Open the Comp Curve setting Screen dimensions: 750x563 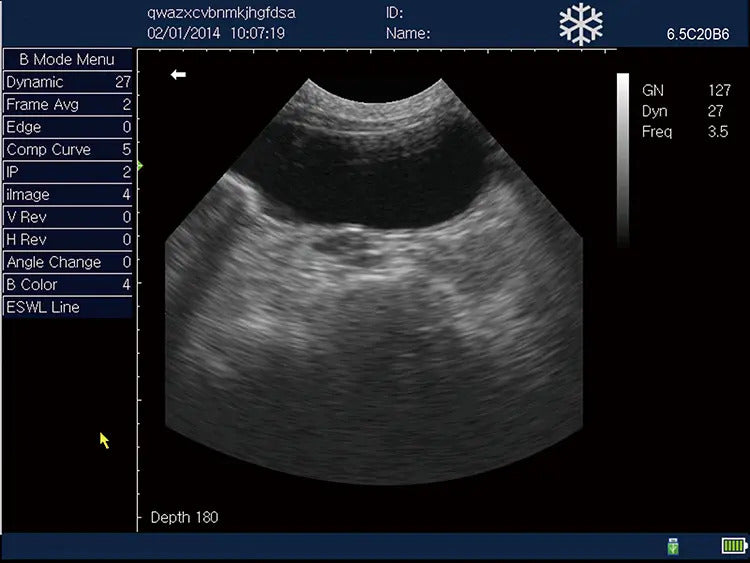click(68, 150)
